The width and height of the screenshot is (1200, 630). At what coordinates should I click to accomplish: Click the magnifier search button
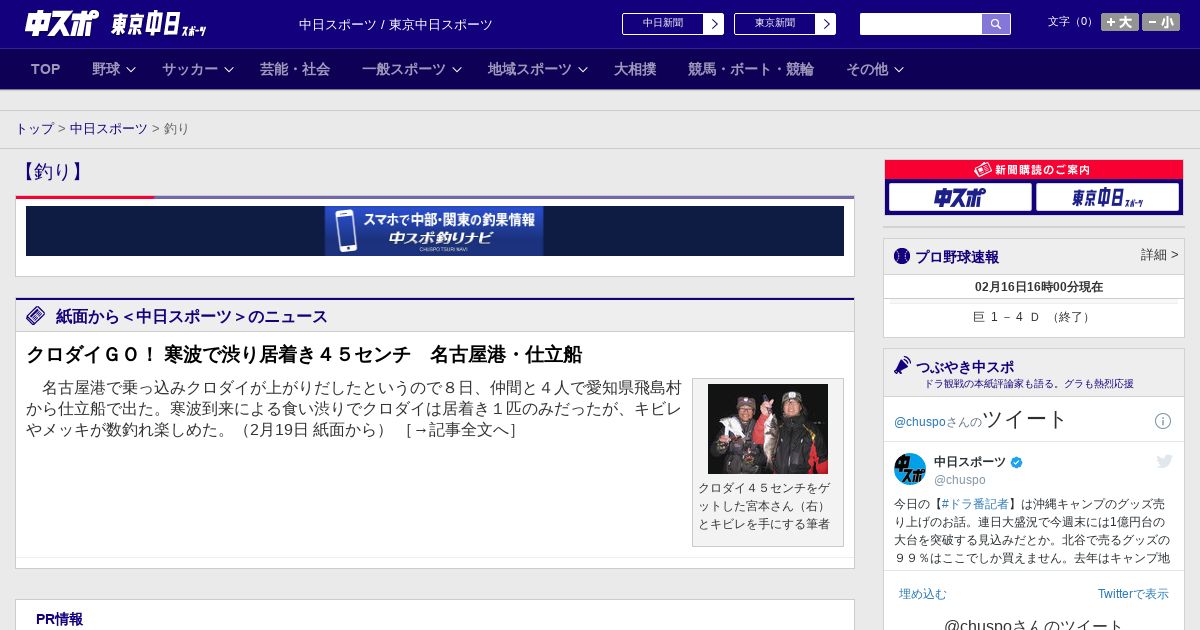coord(996,24)
